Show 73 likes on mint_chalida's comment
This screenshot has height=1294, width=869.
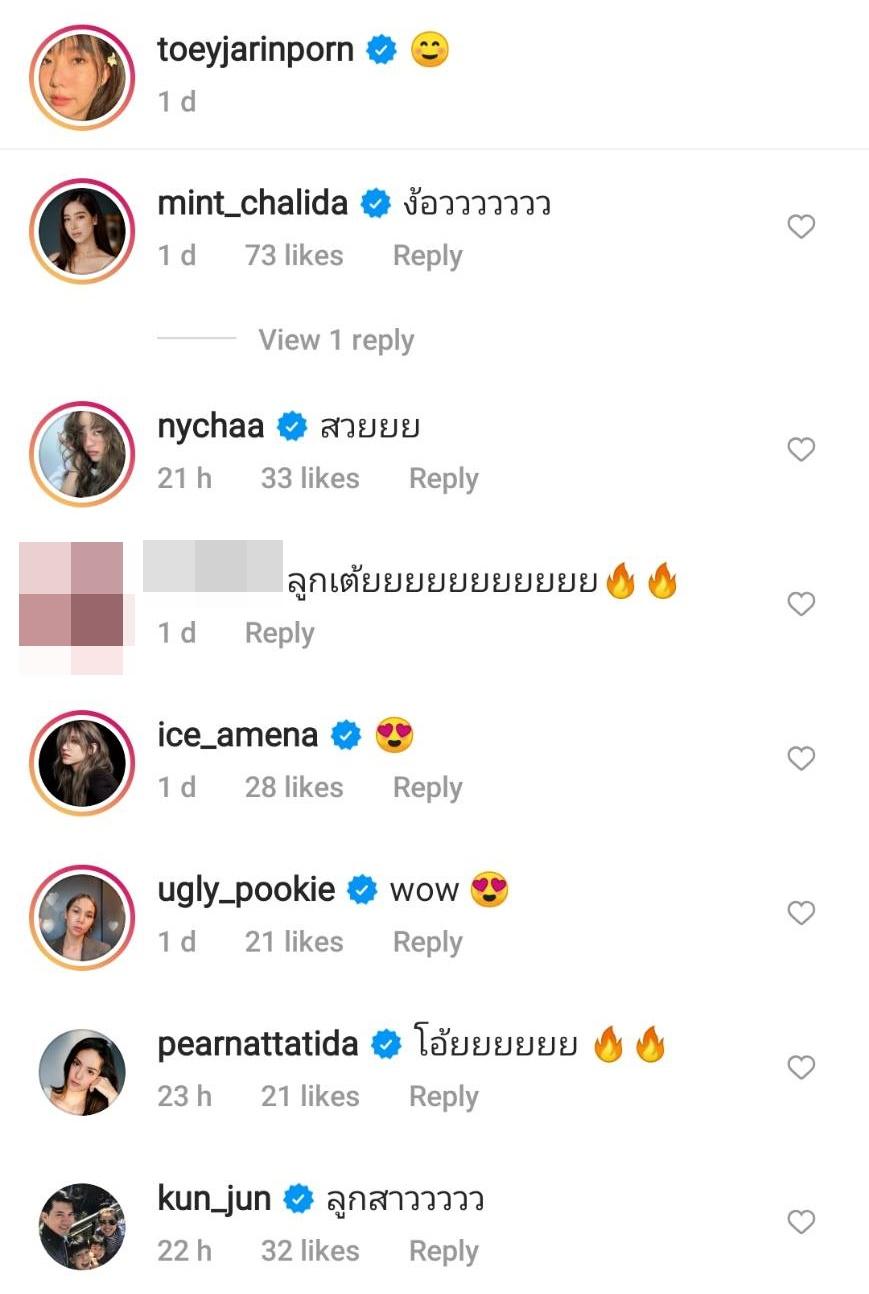click(x=294, y=256)
